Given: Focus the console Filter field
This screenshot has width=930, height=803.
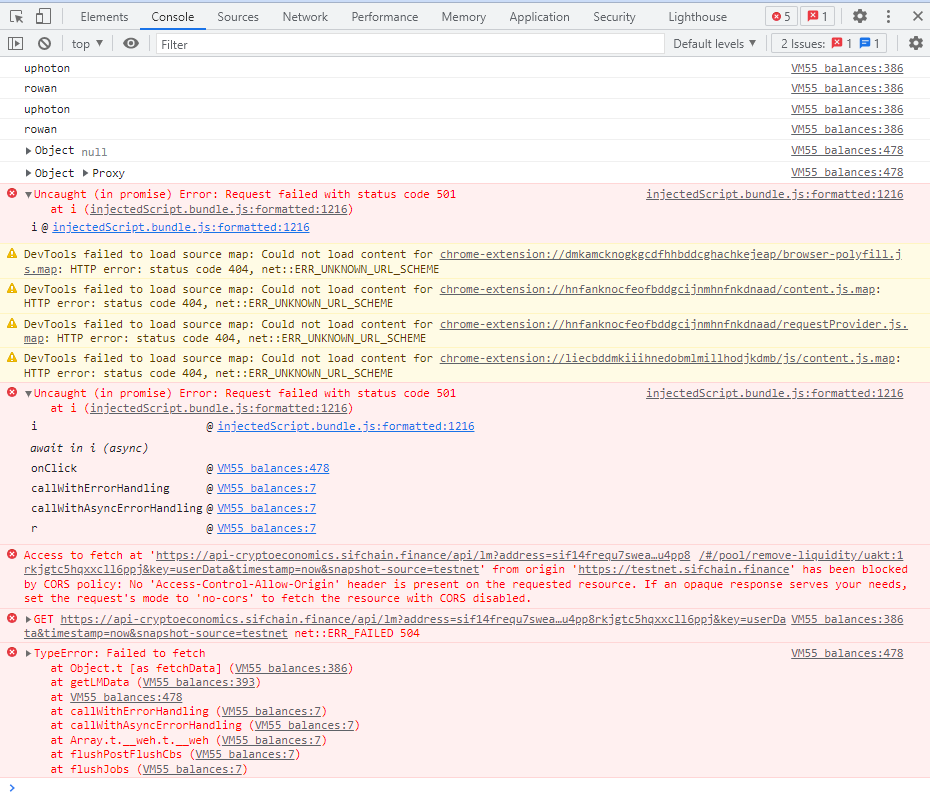Looking at the screenshot, I should [x=410, y=44].
